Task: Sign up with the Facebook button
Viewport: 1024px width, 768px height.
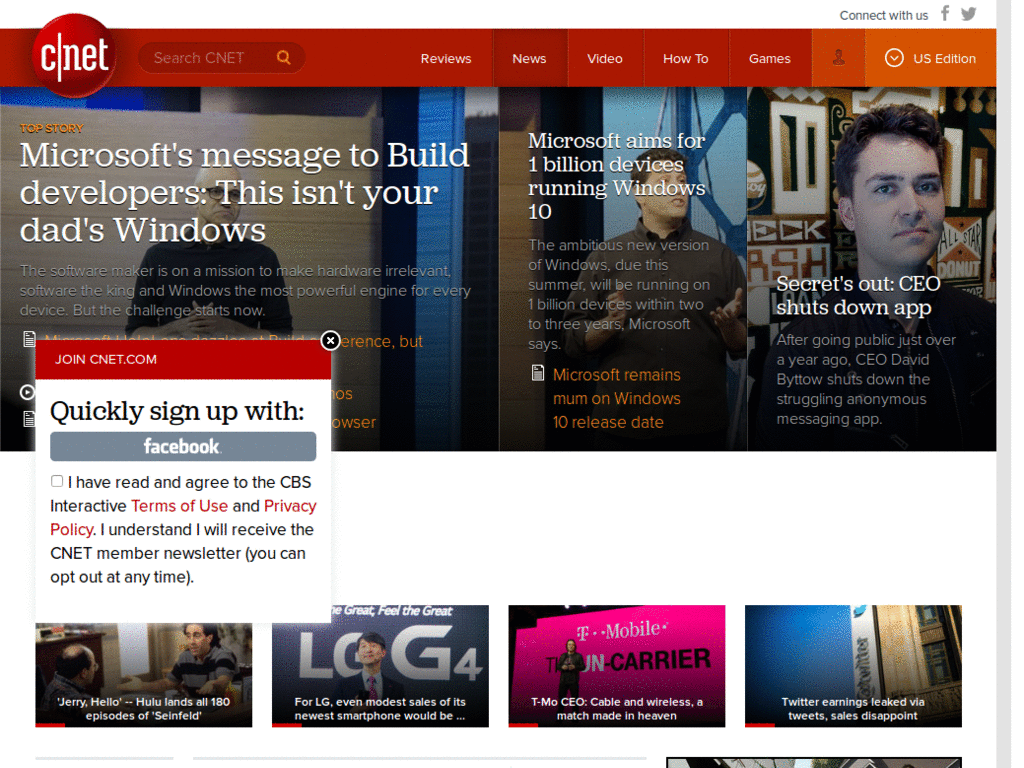Action: coord(183,446)
